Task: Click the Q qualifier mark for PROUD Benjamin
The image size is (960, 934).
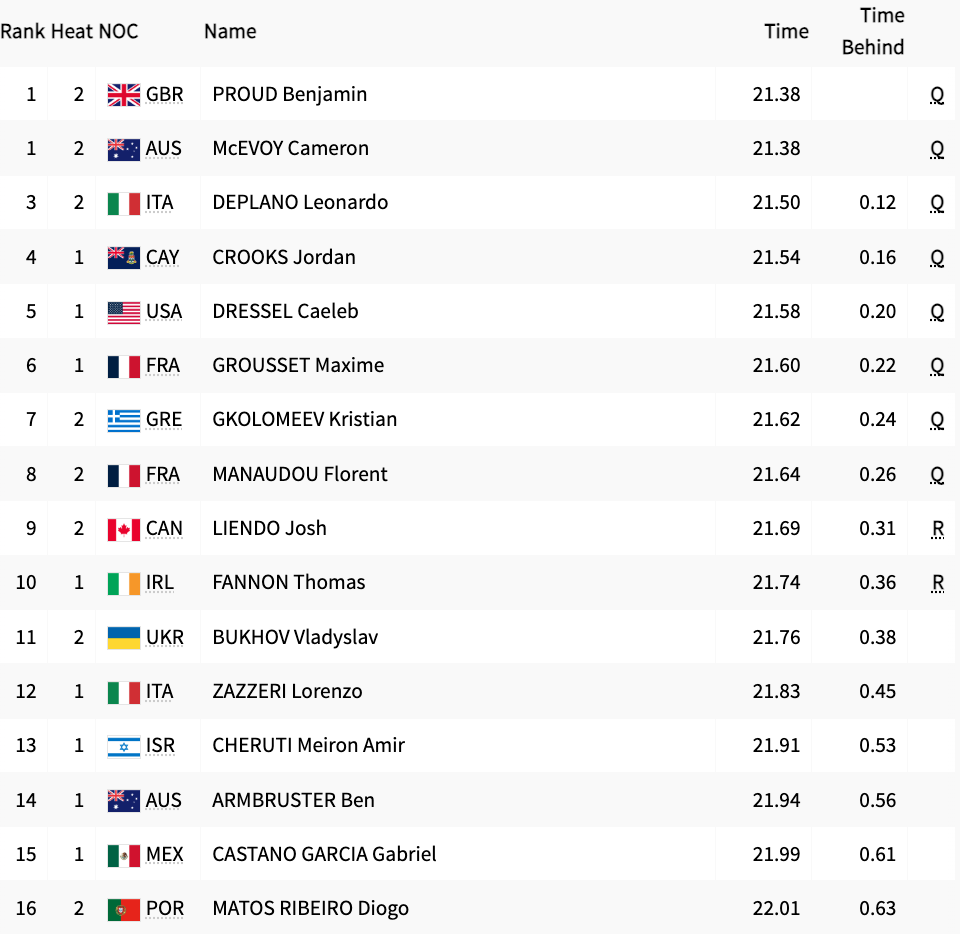Action: (937, 95)
